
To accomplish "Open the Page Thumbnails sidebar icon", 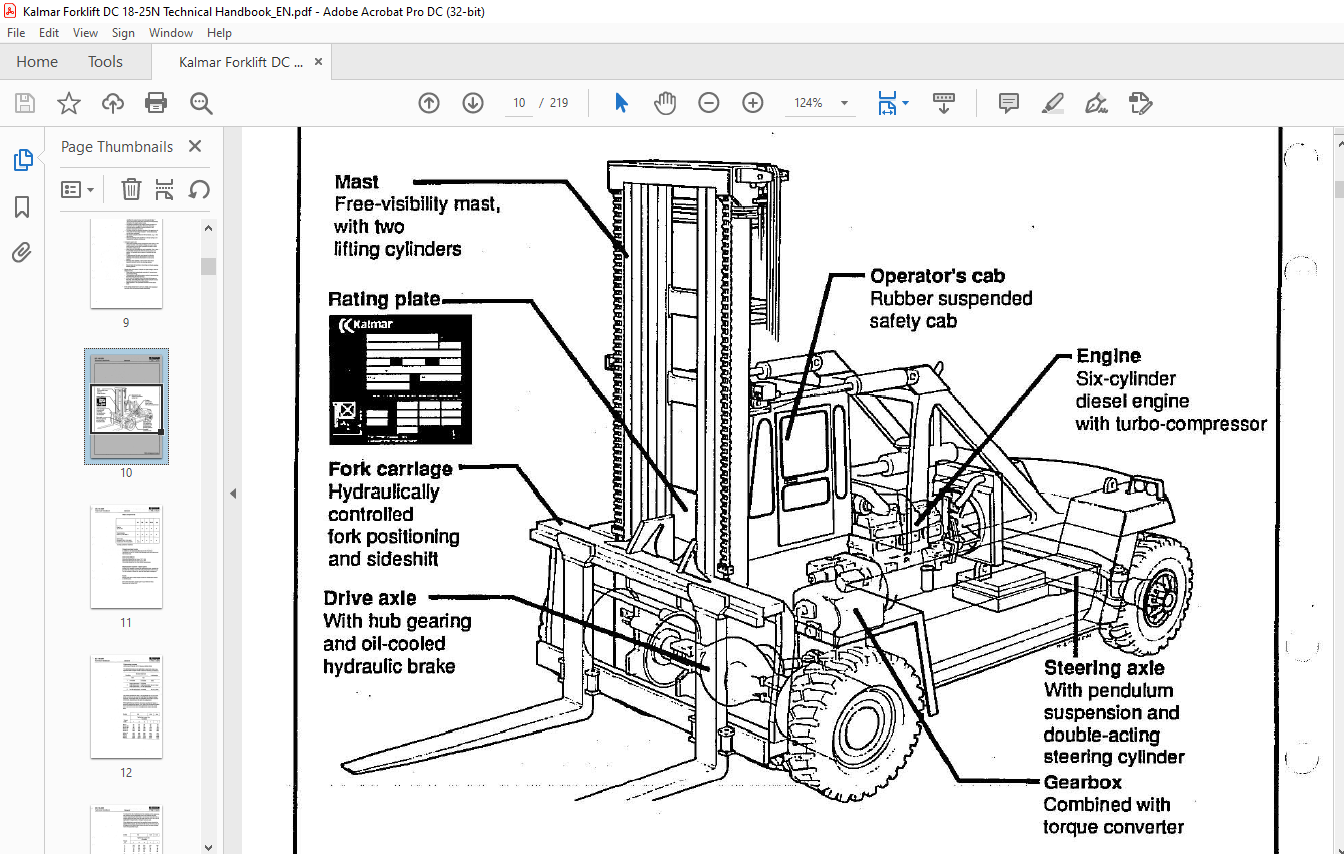I will (x=22, y=160).
